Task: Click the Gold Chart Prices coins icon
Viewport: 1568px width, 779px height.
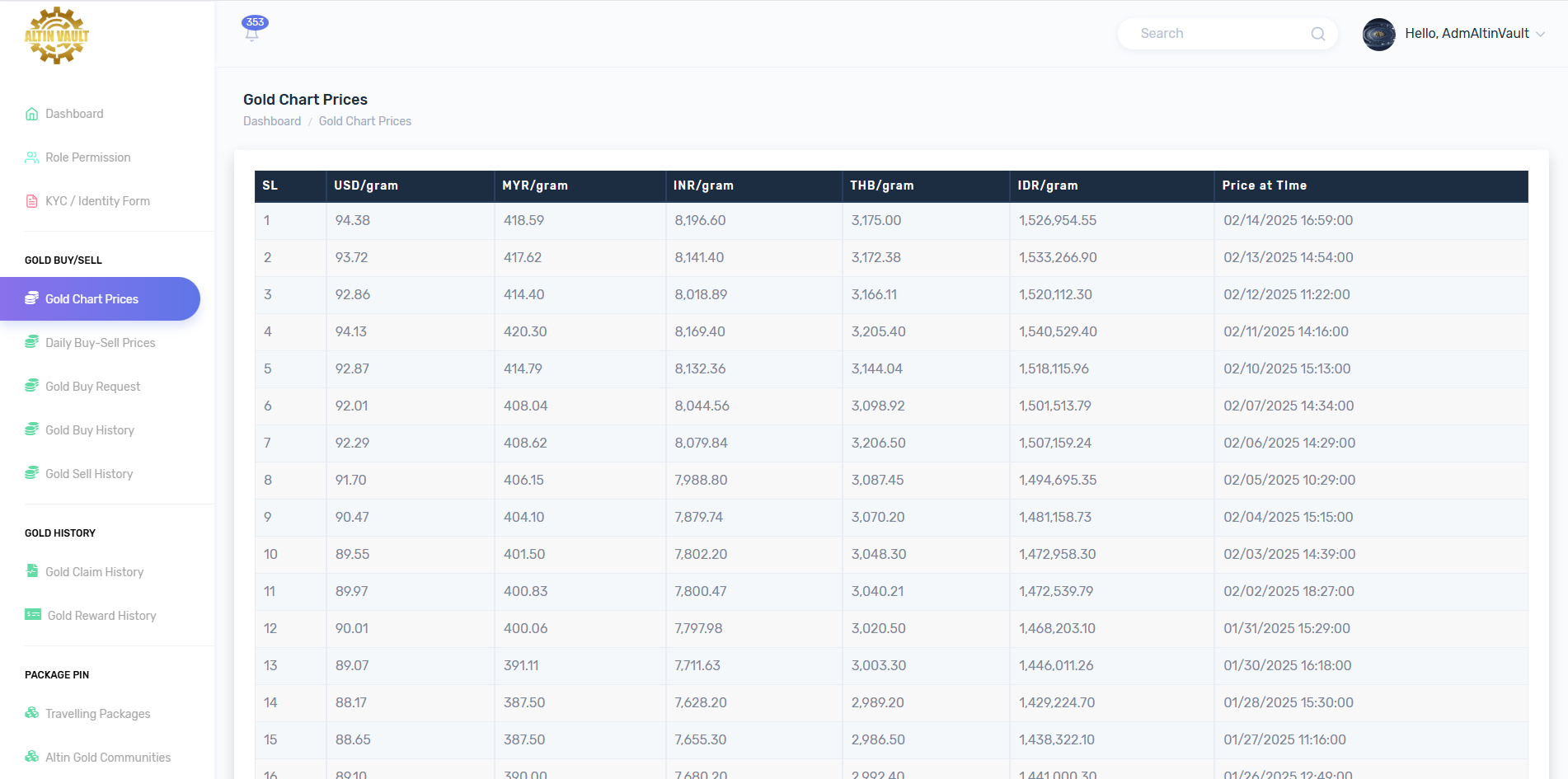Action: coord(31,298)
